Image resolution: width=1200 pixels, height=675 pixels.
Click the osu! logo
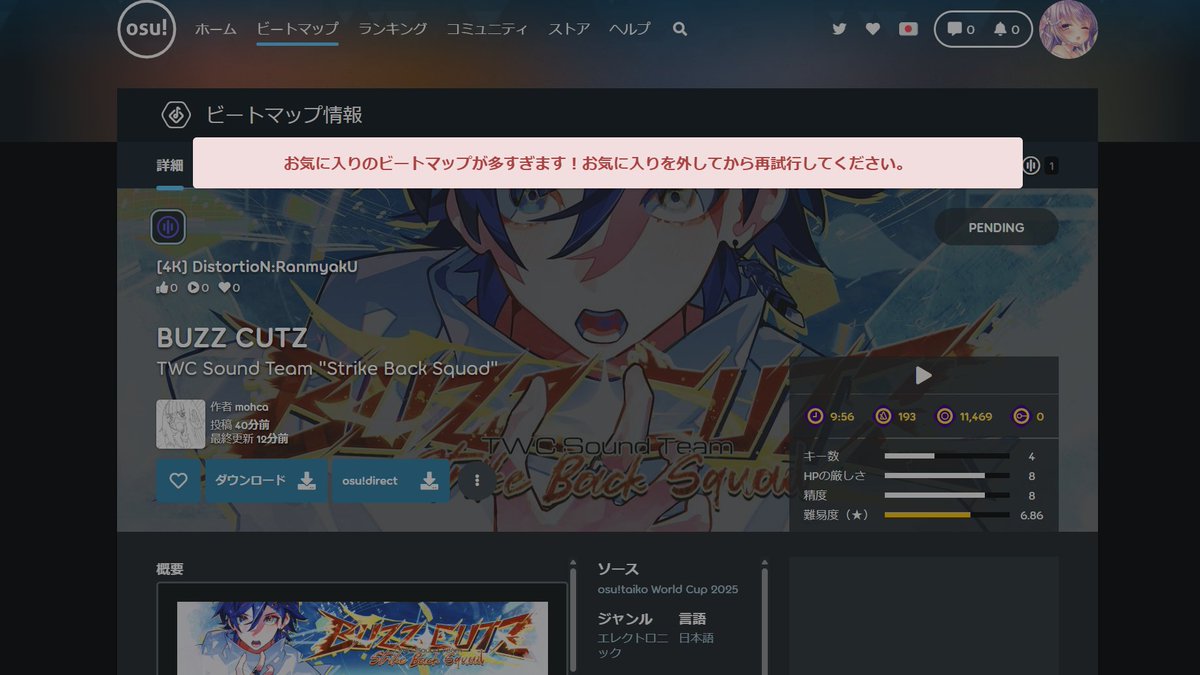coord(147,29)
